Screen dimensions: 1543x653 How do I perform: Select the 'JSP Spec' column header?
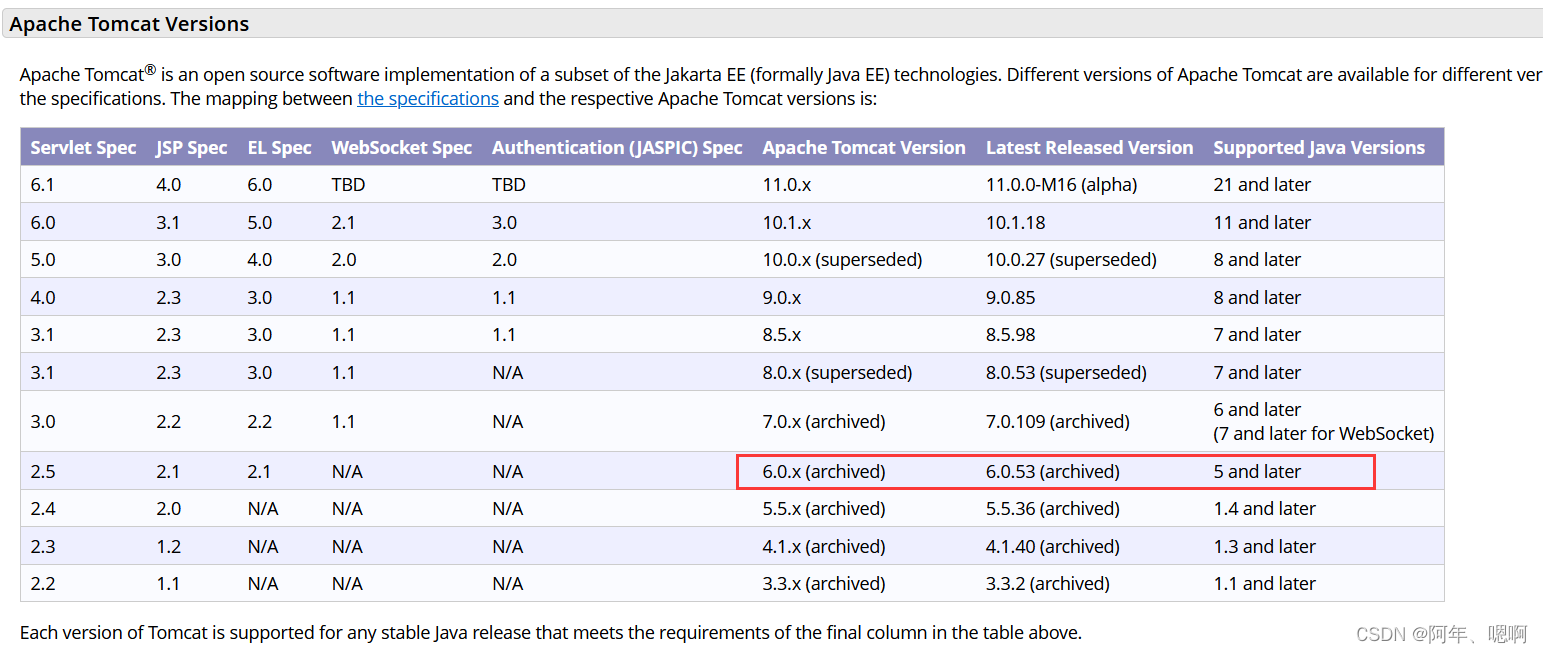191,147
